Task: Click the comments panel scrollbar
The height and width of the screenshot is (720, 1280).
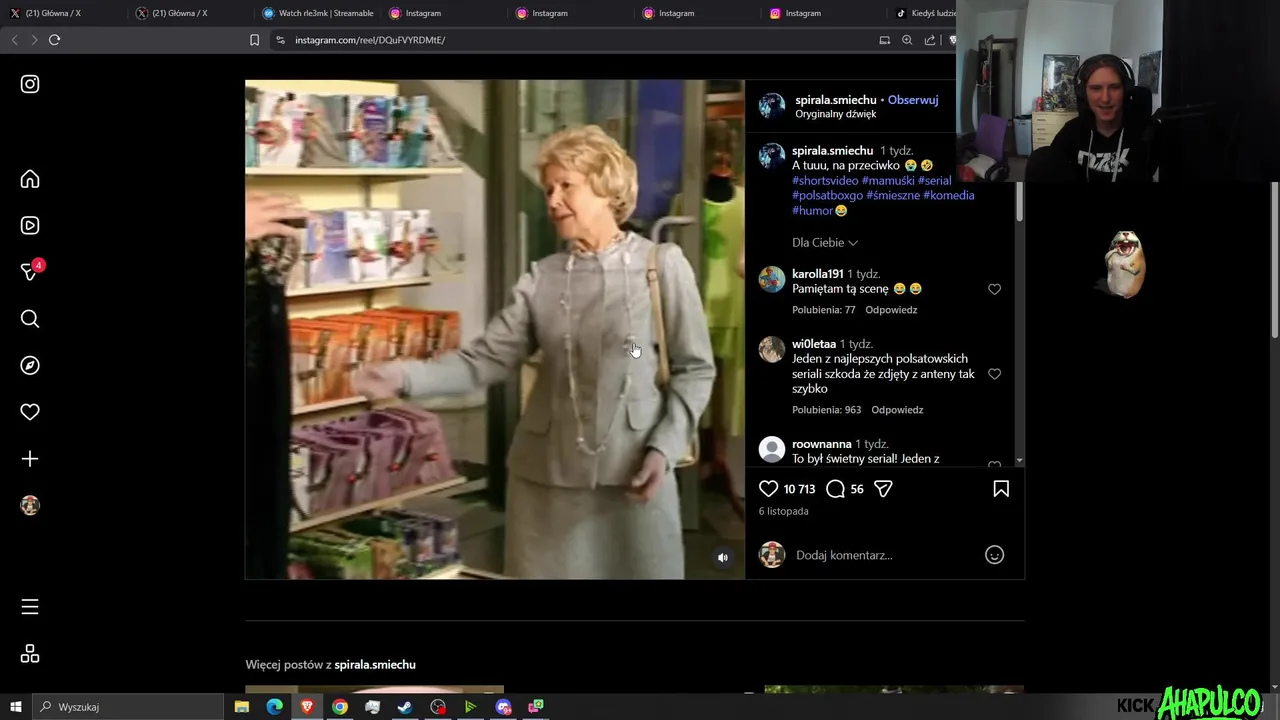Action: [x=1019, y=200]
